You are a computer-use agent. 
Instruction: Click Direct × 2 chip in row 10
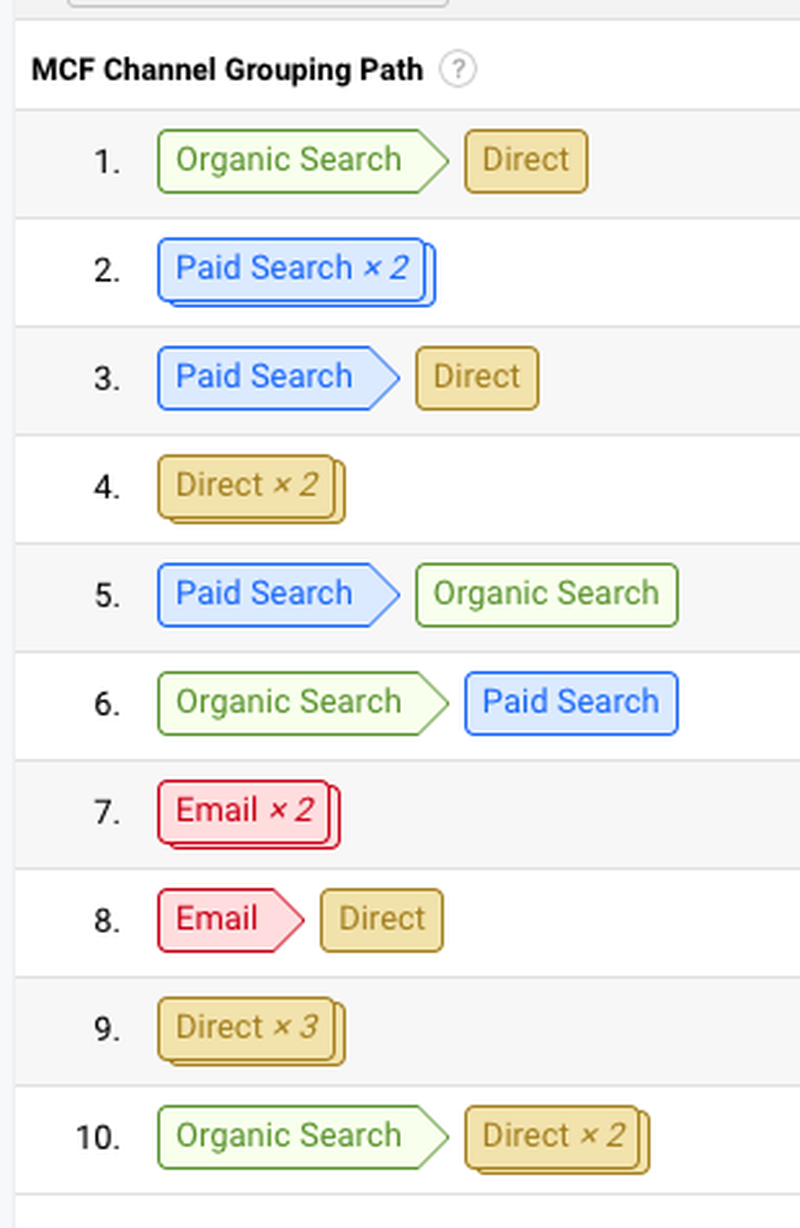point(553,1136)
